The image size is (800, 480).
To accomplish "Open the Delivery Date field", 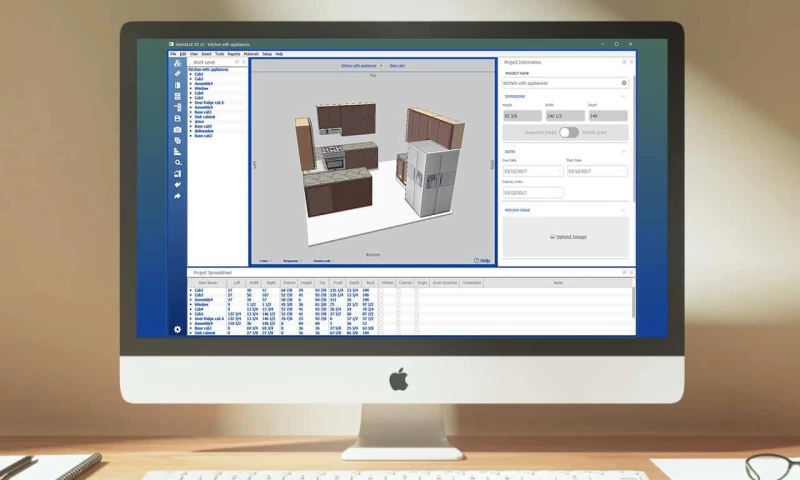I will pyautogui.click(x=533, y=192).
